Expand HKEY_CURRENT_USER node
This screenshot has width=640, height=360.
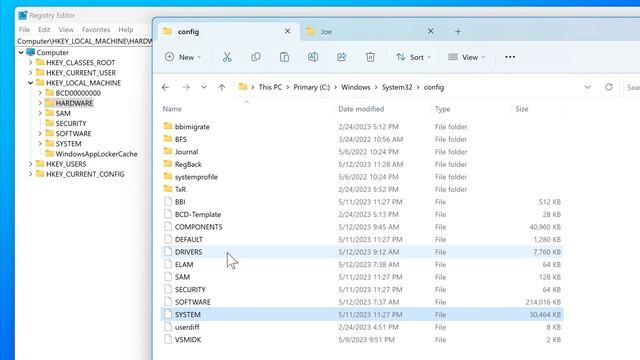point(31,73)
